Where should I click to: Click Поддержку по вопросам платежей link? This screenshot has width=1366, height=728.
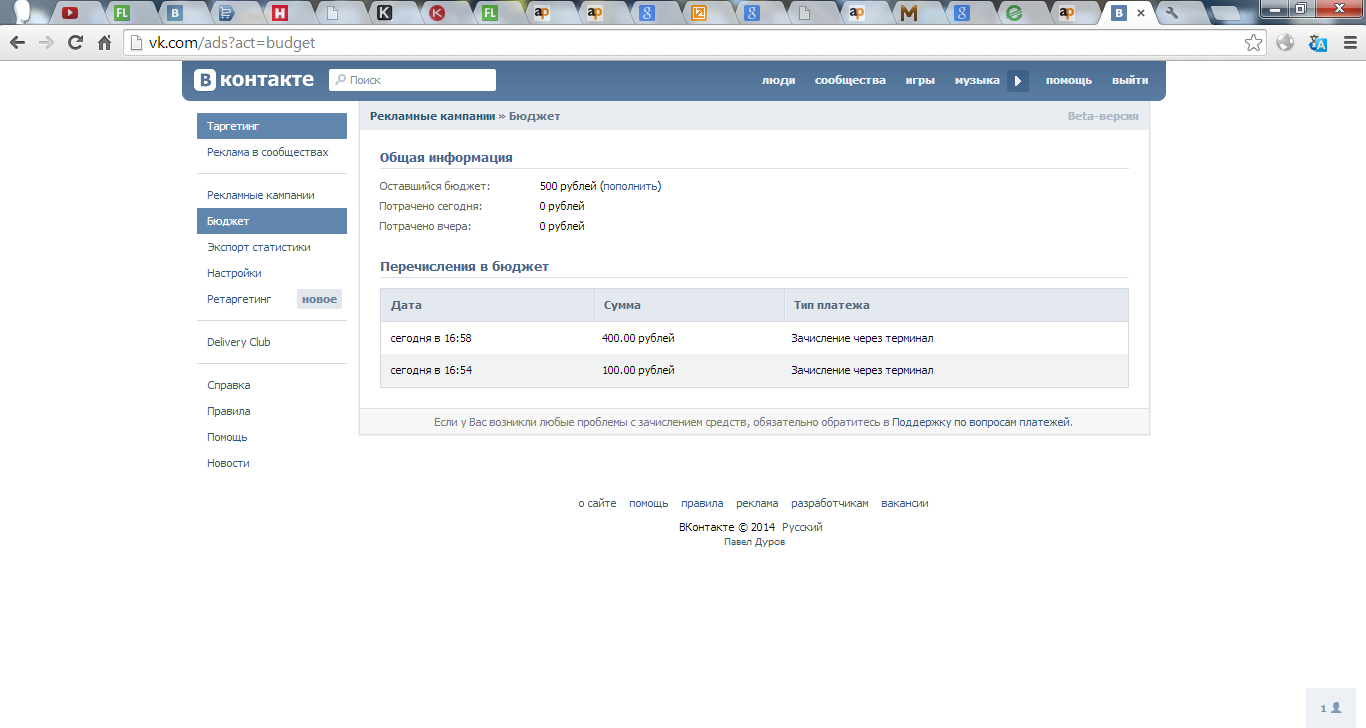point(981,422)
